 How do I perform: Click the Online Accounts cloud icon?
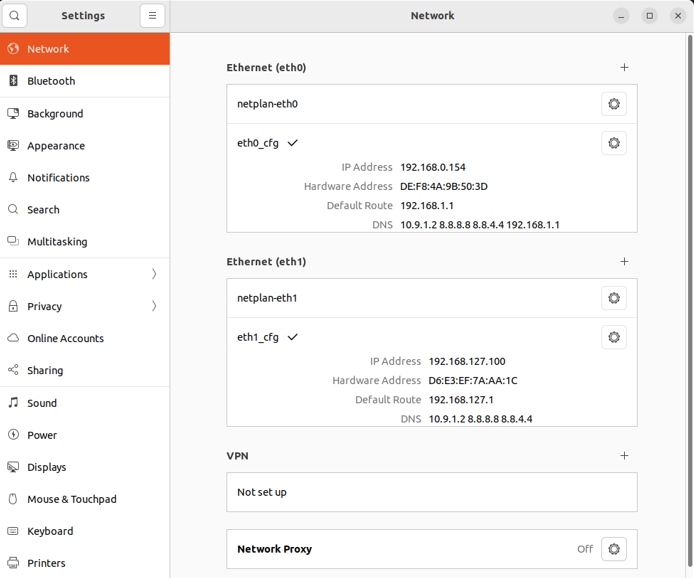[x=13, y=338]
